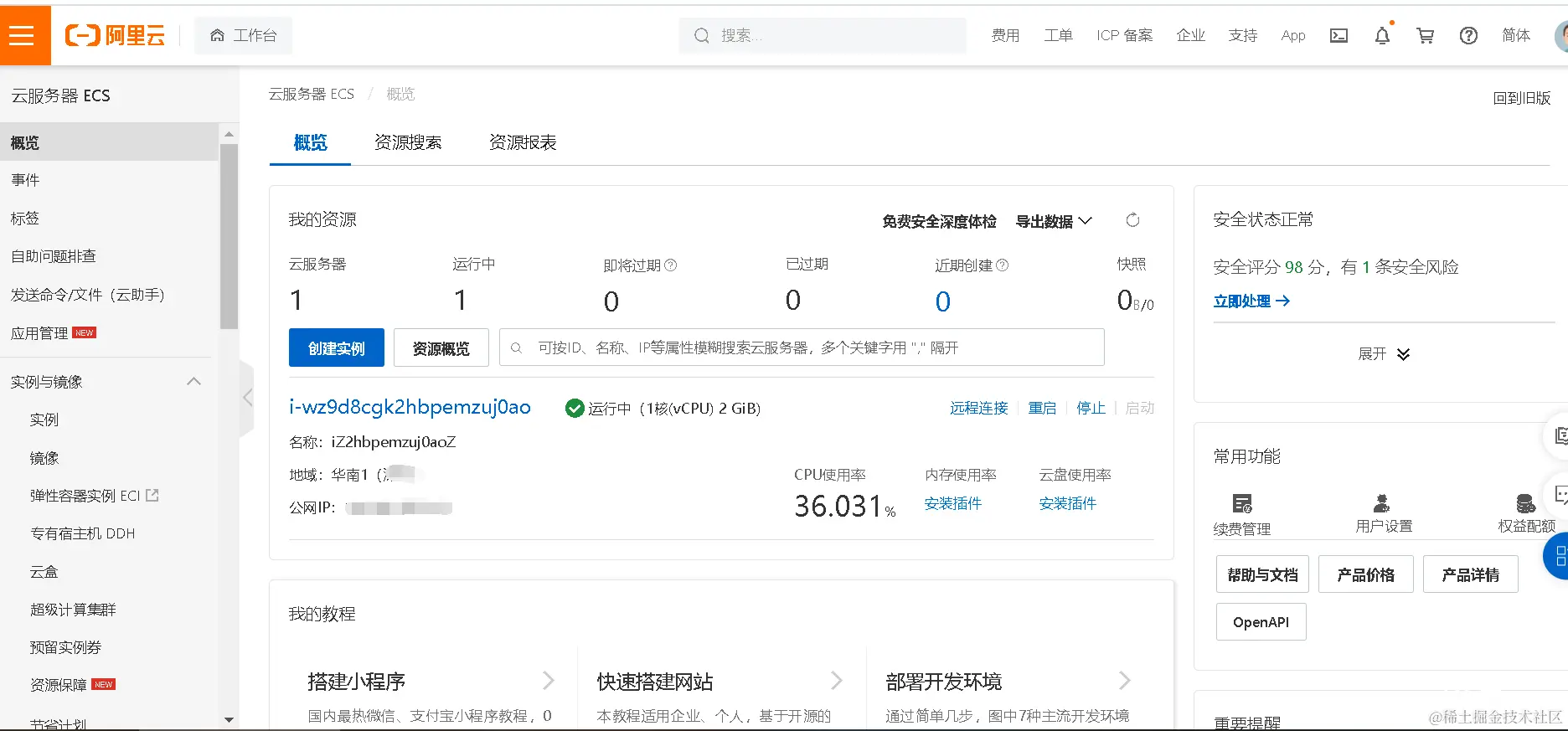Open the App menu item
The width and height of the screenshot is (1568, 731).
[1293, 35]
